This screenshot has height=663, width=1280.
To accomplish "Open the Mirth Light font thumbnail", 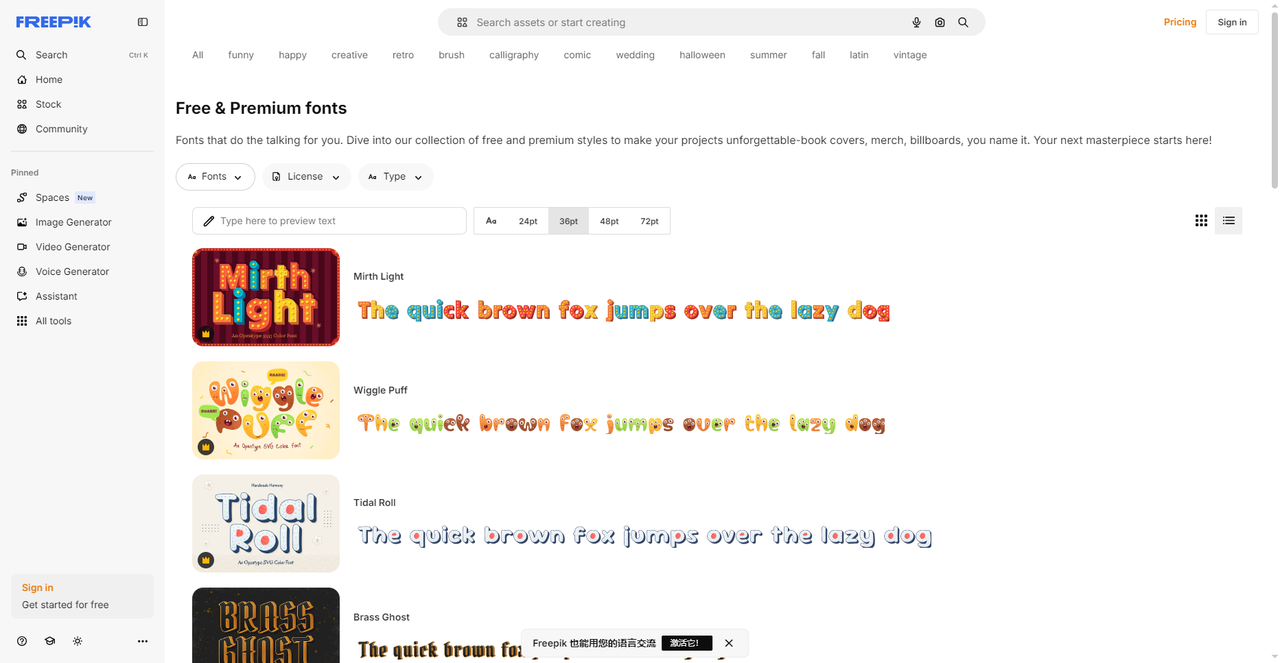I will tap(266, 297).
